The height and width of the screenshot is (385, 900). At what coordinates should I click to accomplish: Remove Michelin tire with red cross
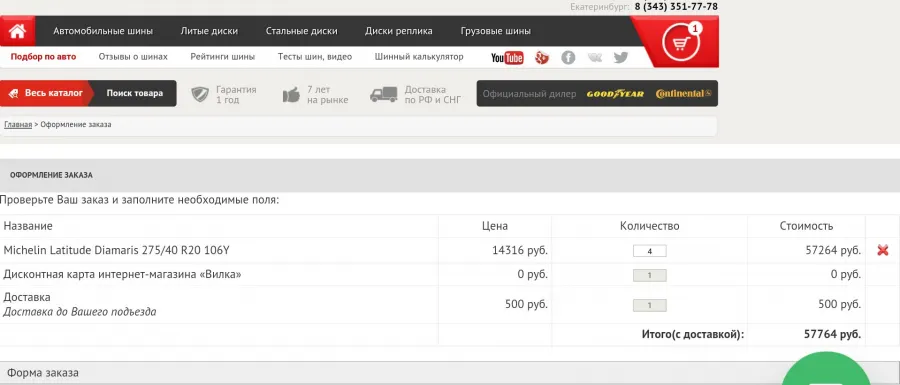click(x=883, y=250)
